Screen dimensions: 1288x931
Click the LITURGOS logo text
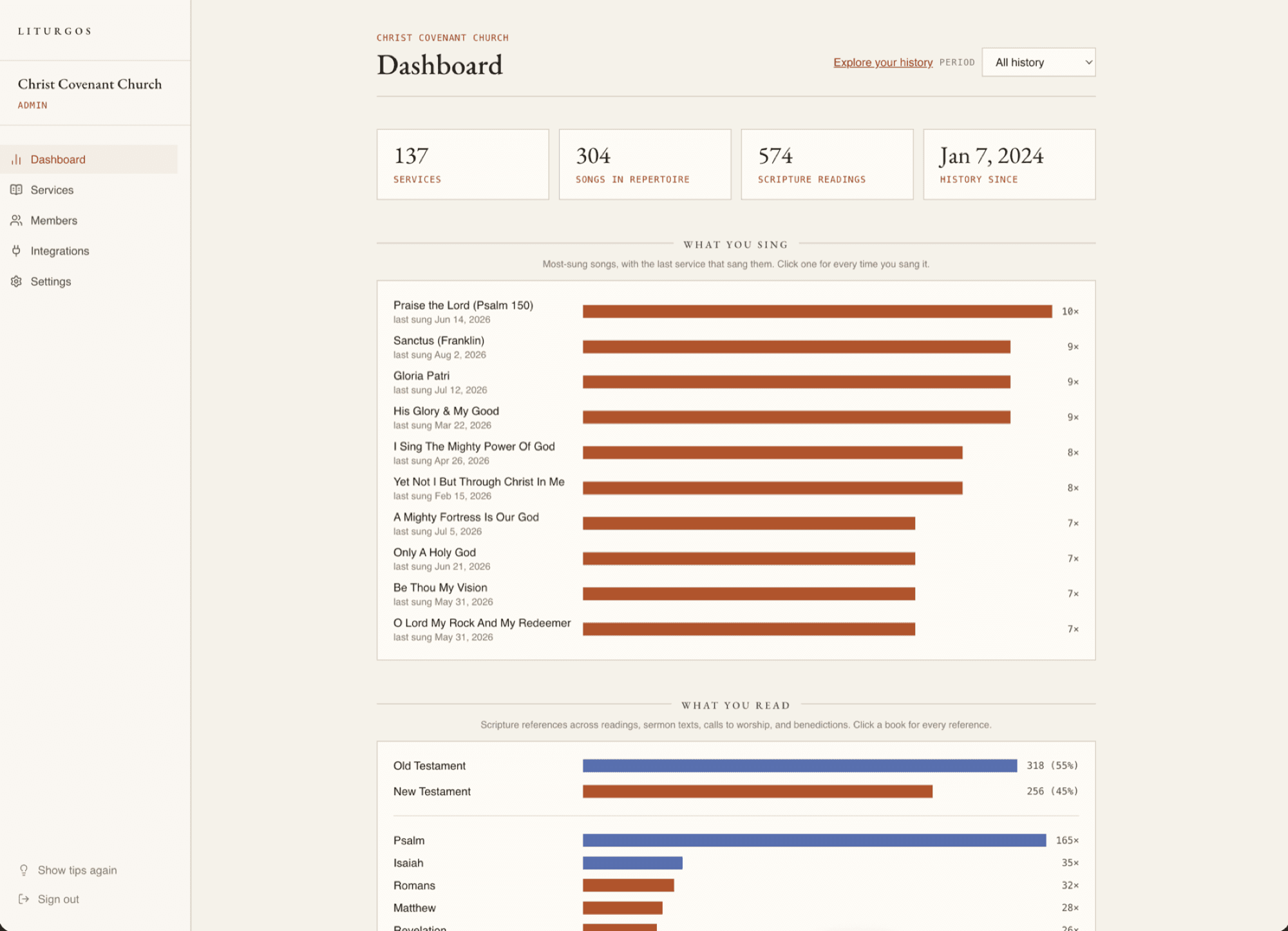click(55, 31)
